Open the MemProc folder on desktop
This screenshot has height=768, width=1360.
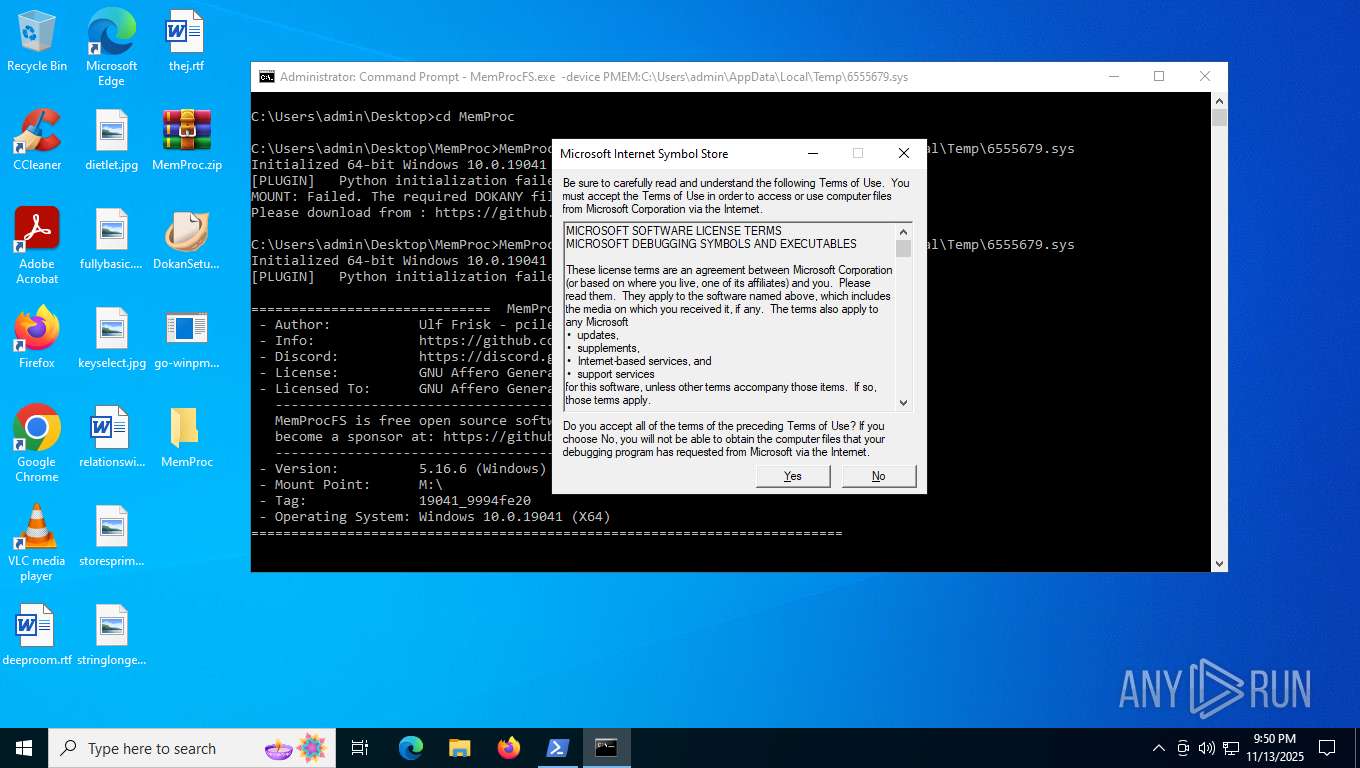tap(186, 437)
